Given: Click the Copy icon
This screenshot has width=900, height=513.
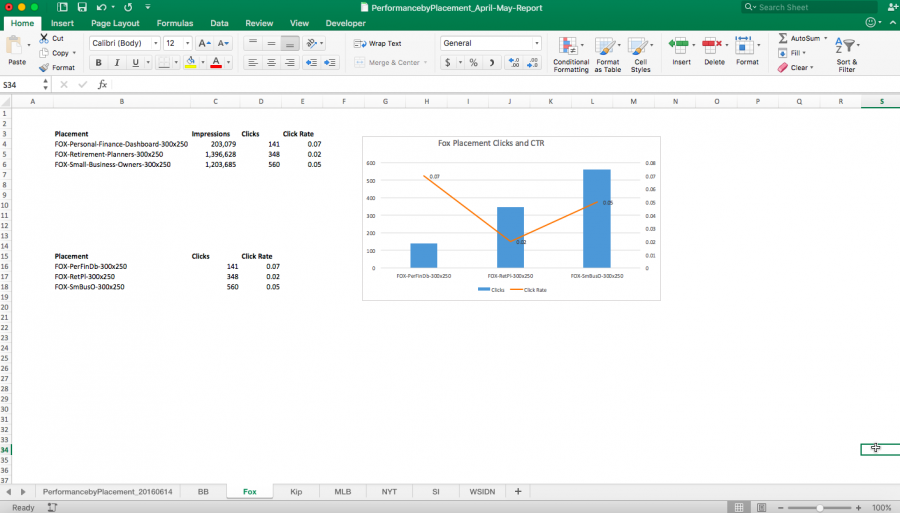Looking at the screenshot, I should (44, 53).
